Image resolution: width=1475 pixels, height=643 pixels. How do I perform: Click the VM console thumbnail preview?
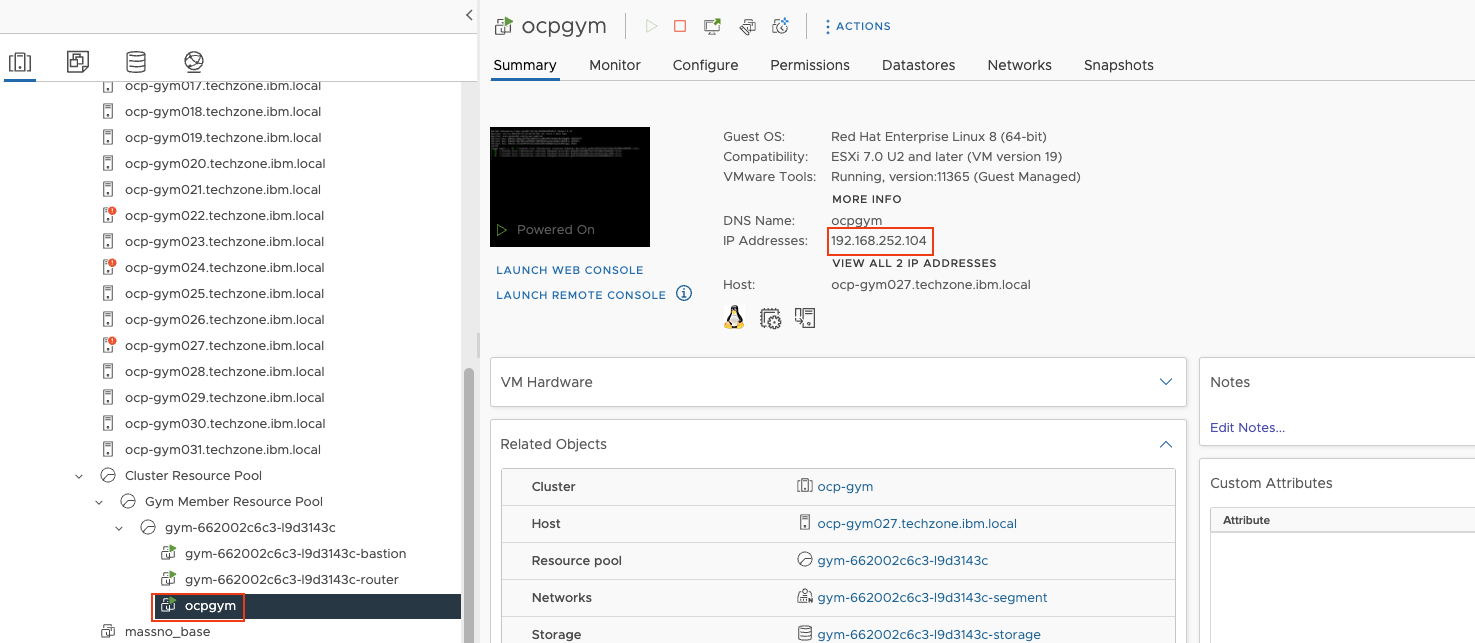click(x=570, y=187)
